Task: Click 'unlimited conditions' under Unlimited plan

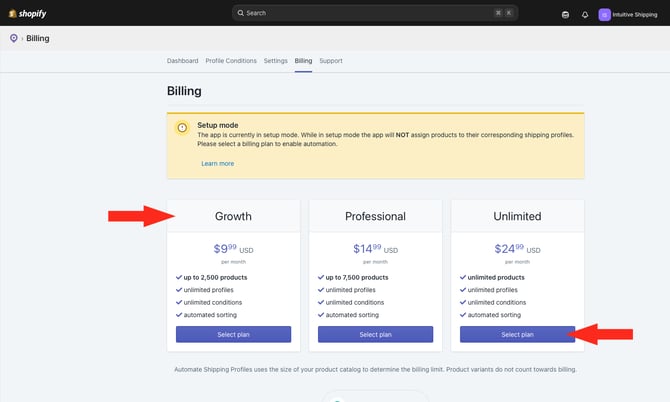Action: pyautogui.click(x=497, y=302)
